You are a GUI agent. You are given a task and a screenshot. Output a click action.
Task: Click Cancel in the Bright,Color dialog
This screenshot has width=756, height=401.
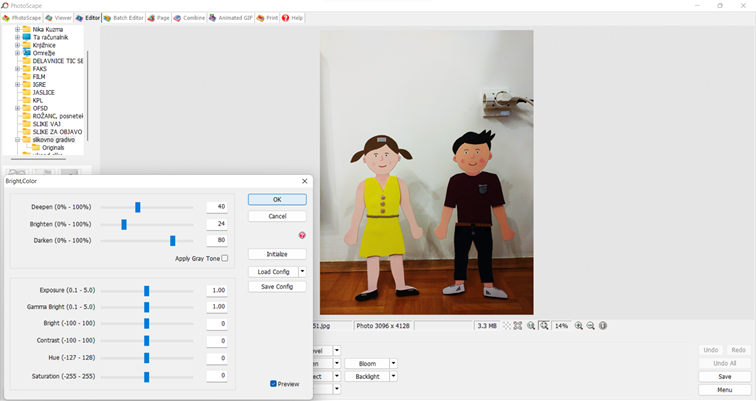[277, 216]
